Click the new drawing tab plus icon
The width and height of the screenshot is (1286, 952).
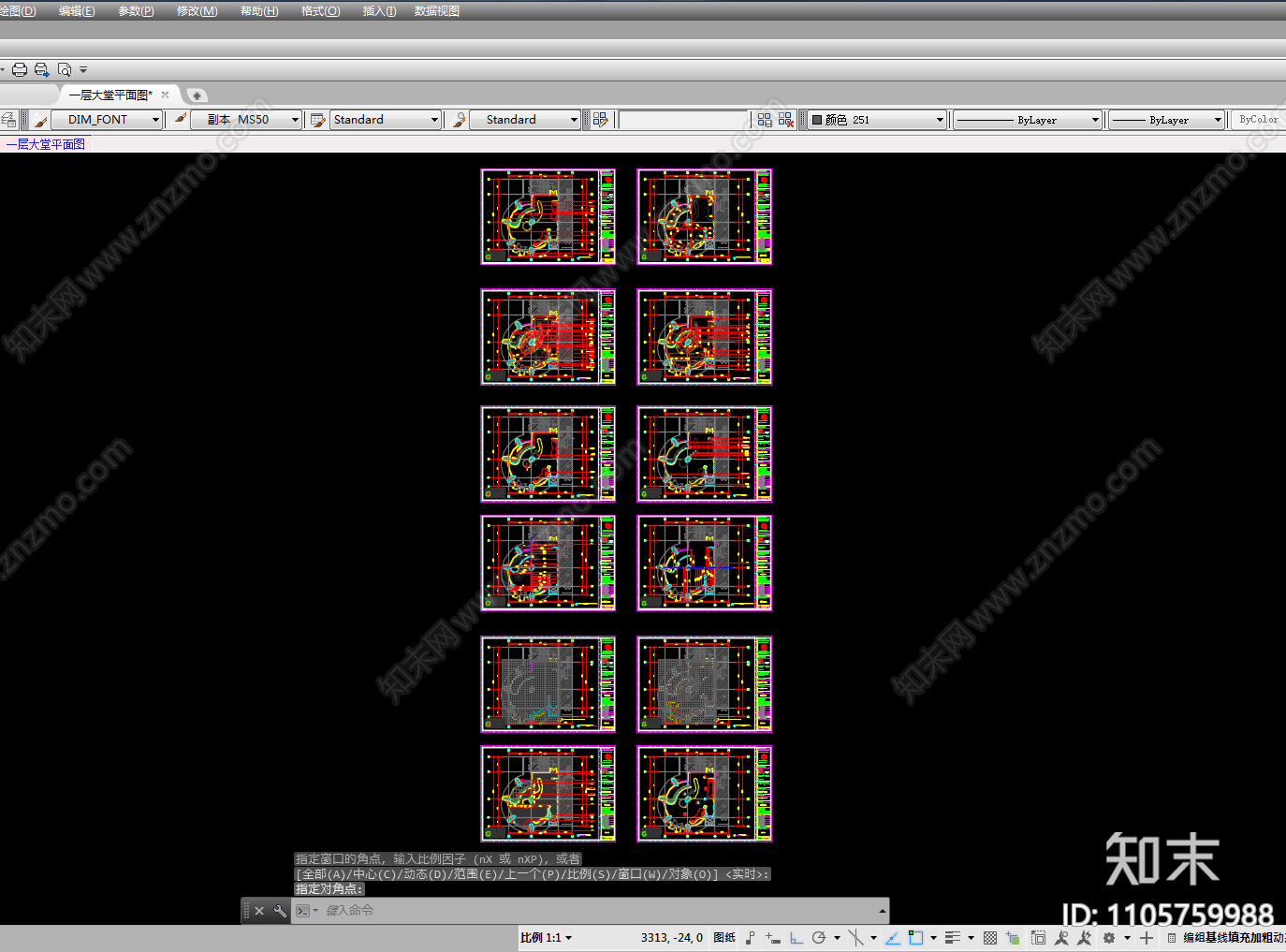pos(197,95)
